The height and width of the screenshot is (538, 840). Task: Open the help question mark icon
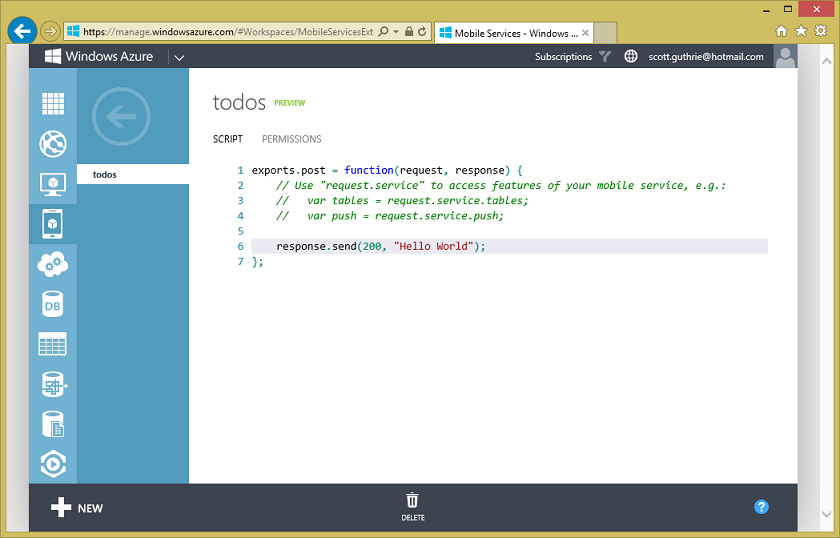[x=761, y=507]
